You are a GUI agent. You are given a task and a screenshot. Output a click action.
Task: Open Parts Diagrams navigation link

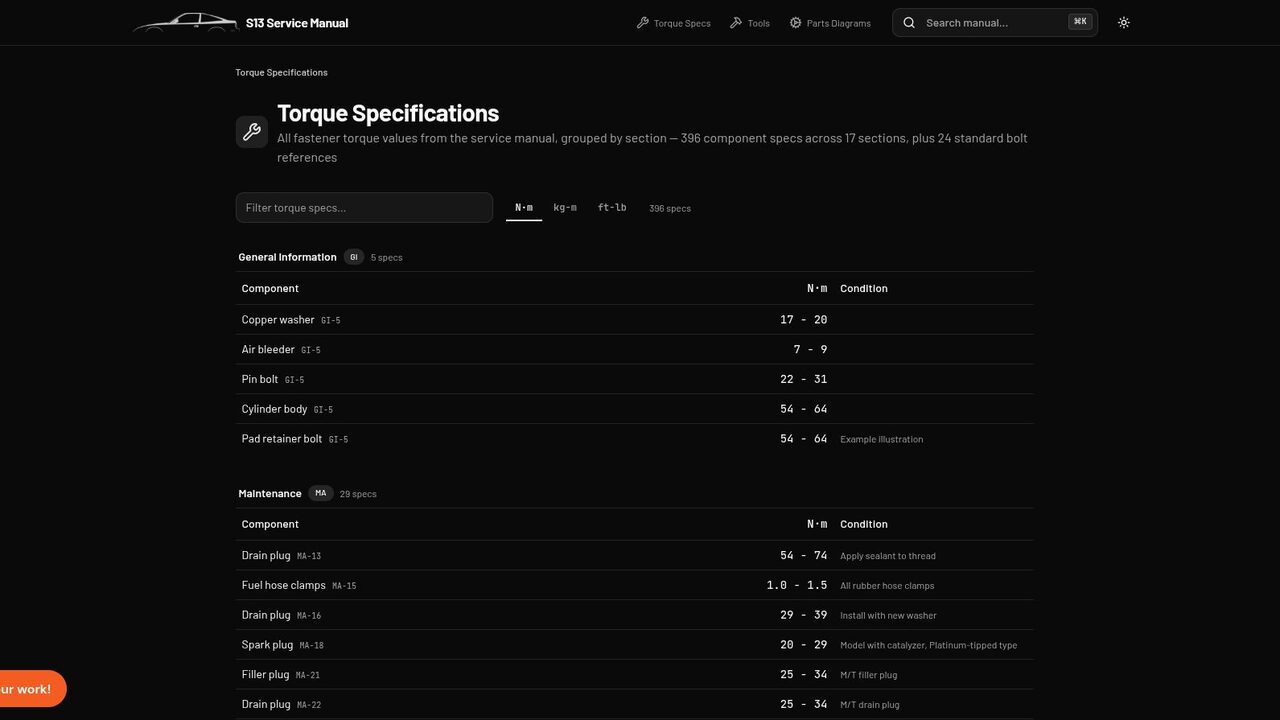pyautogui.click(x=829, y=23)
